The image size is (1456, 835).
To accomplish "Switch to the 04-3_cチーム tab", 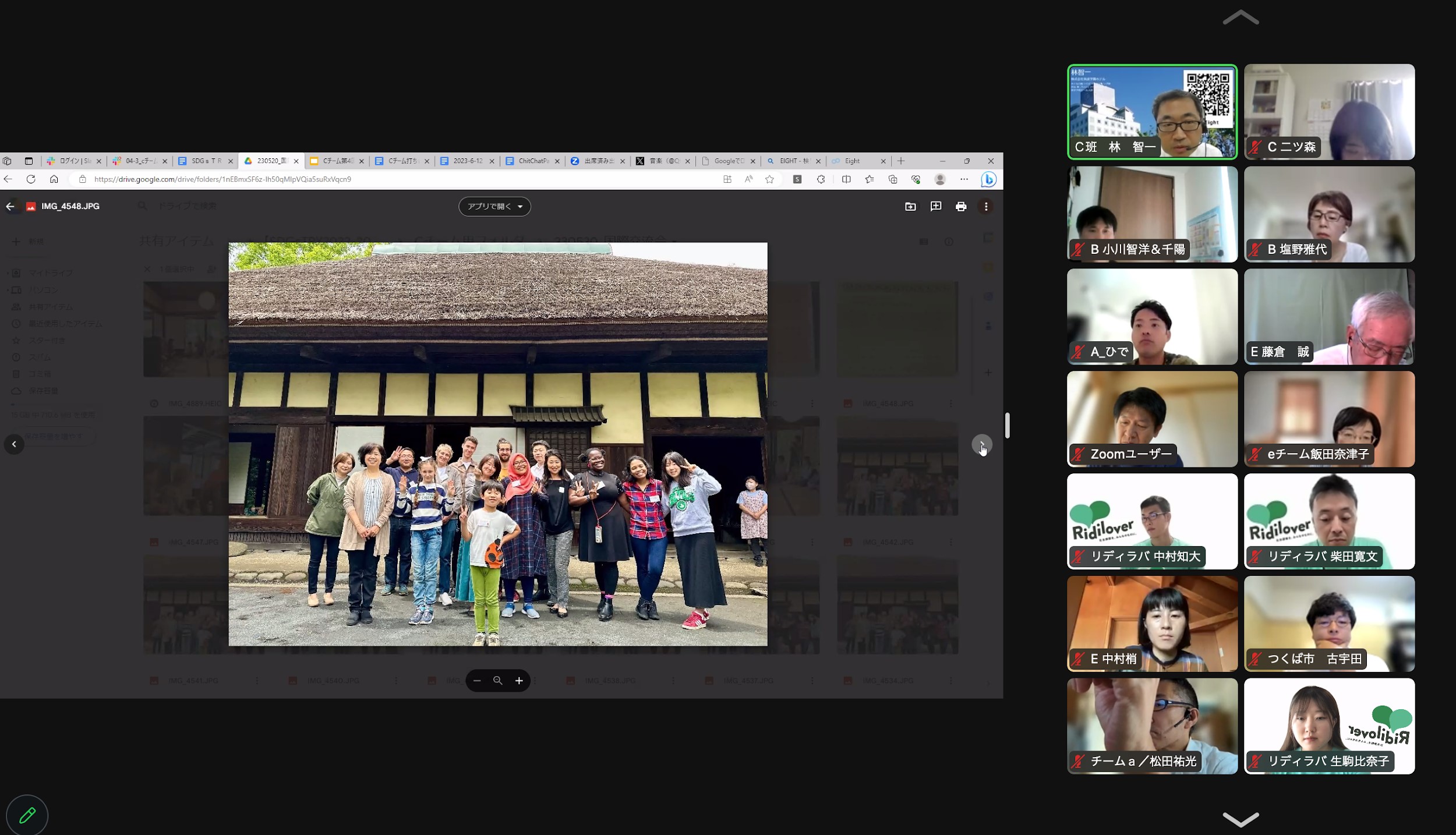I will coord(140,161).
